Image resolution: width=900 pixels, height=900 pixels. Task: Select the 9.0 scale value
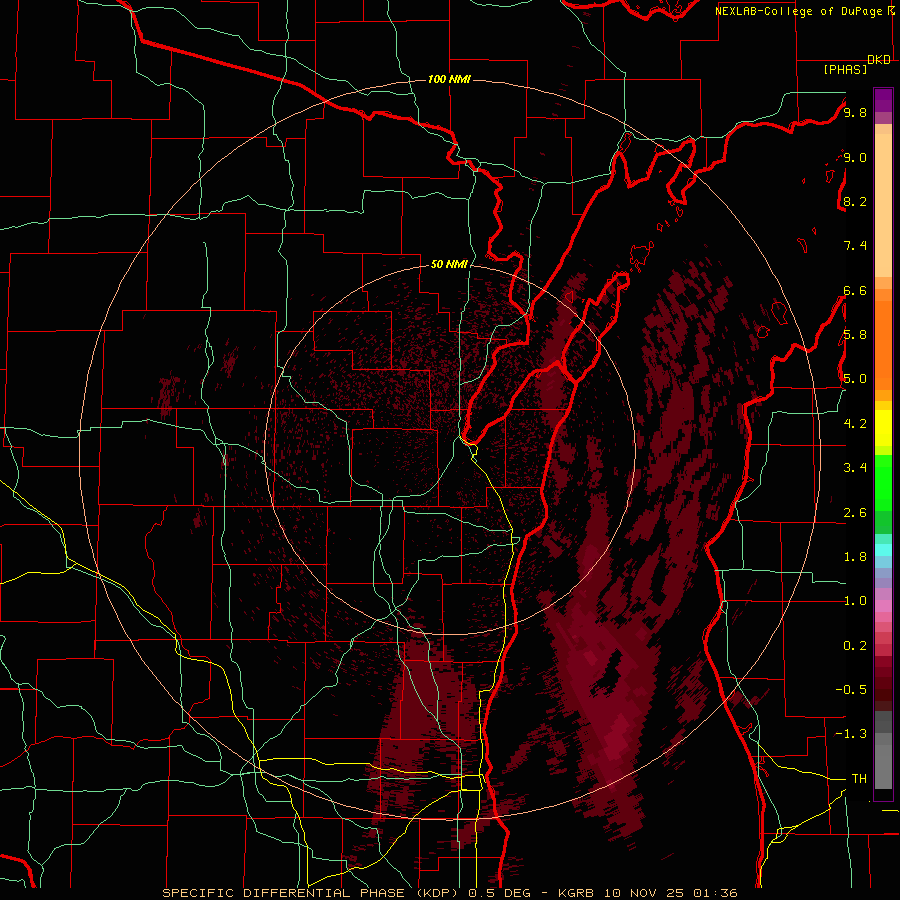coord(855,157)
